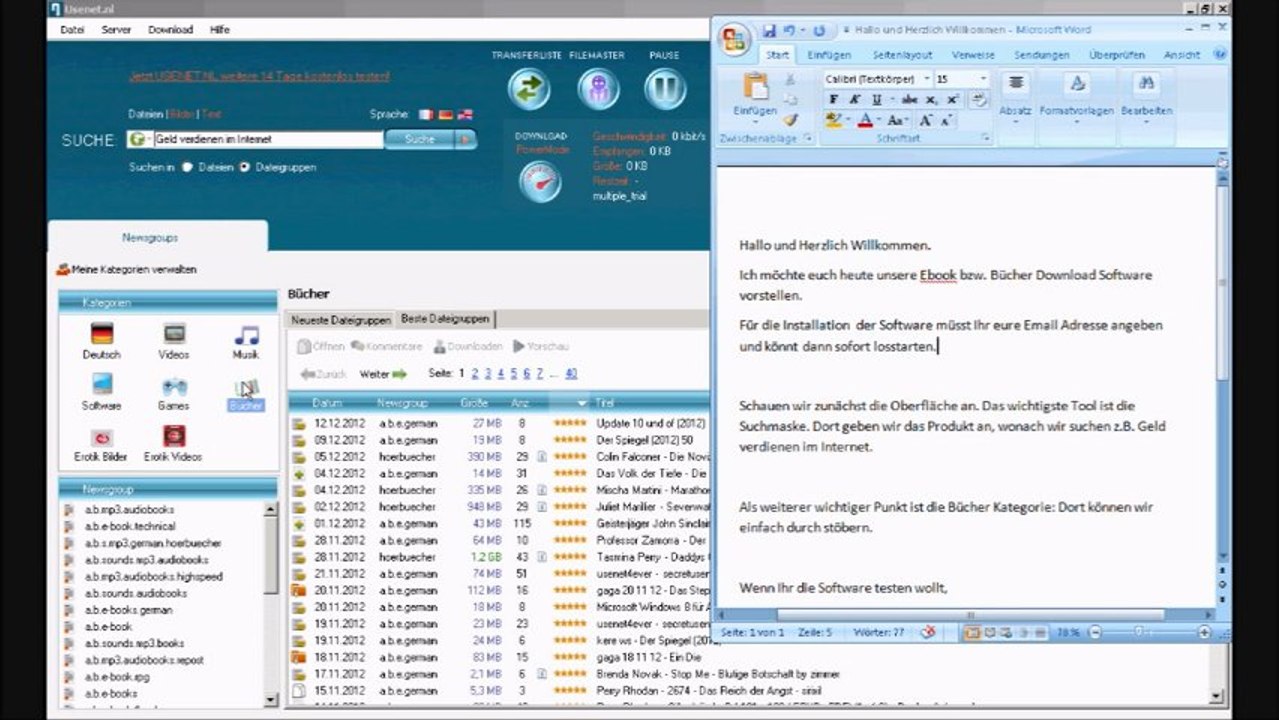Click the Word Office button orb
This screenshot has width=1279, height=720.
[735, 39]
